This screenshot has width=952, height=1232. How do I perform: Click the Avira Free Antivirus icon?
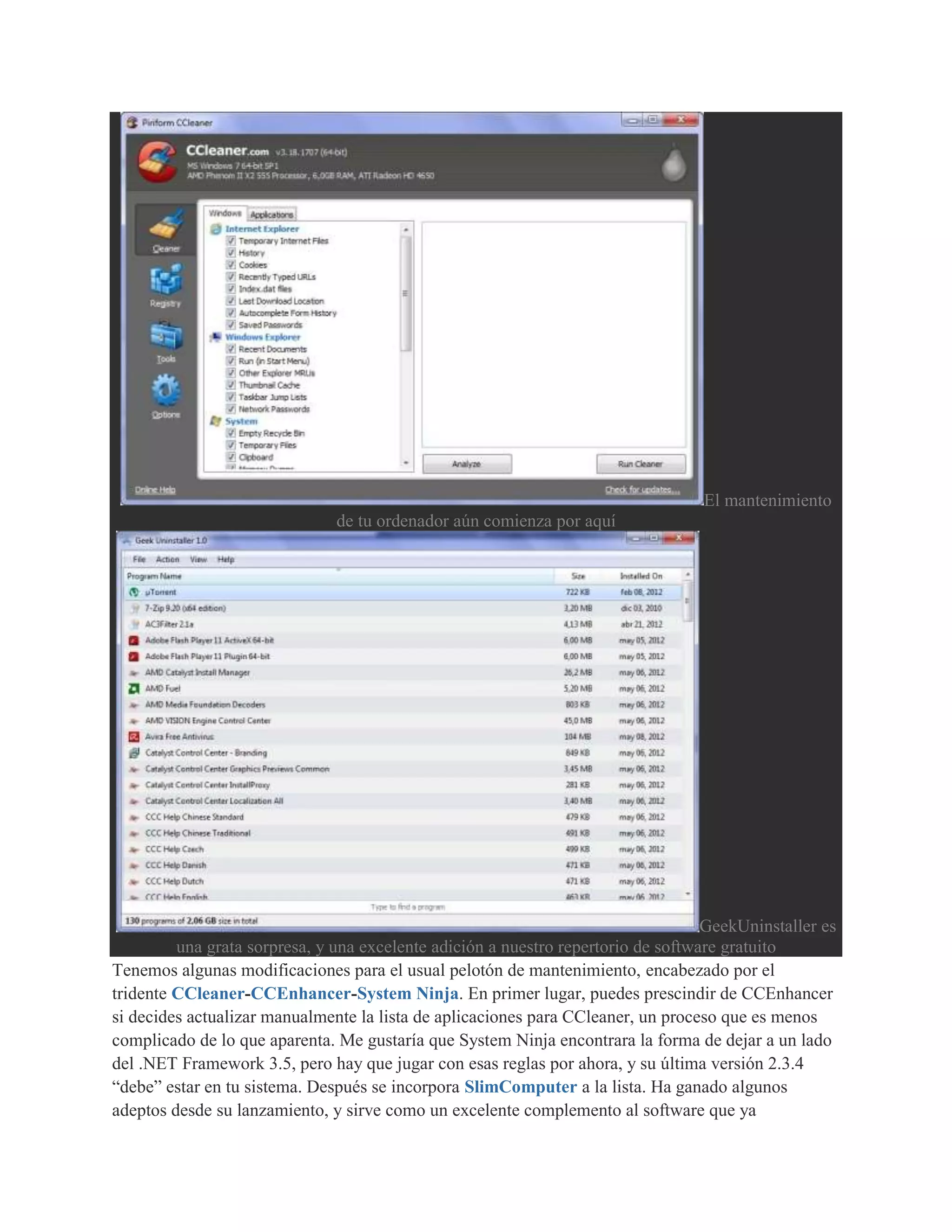coord(134,737)
